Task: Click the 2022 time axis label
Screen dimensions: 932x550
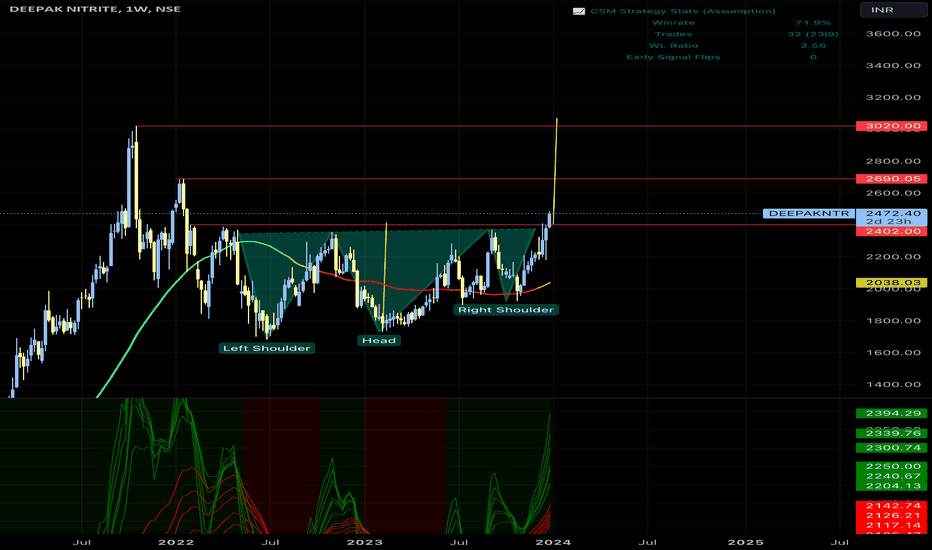Action: 176,542
